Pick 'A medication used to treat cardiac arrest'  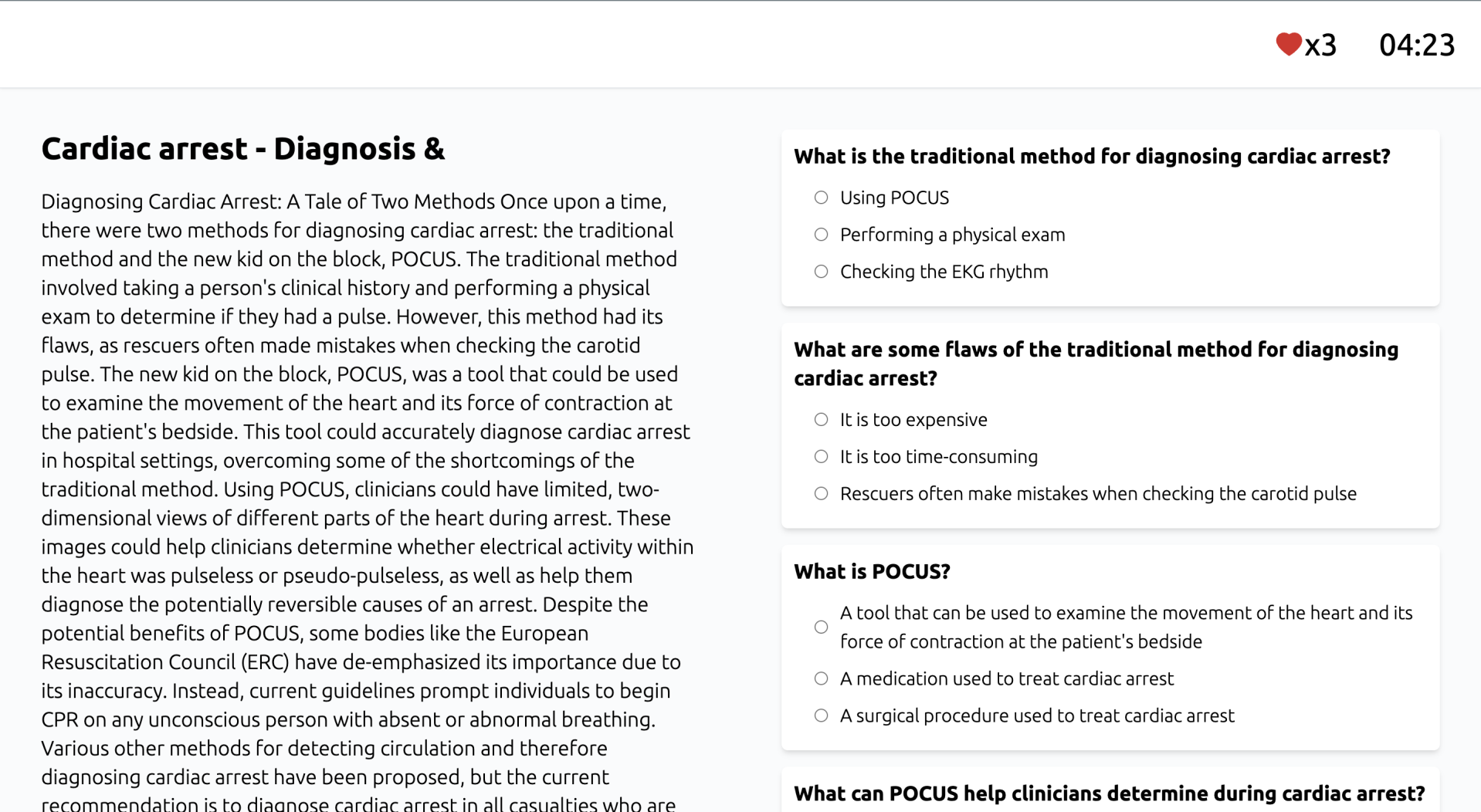tap(821, 678)
